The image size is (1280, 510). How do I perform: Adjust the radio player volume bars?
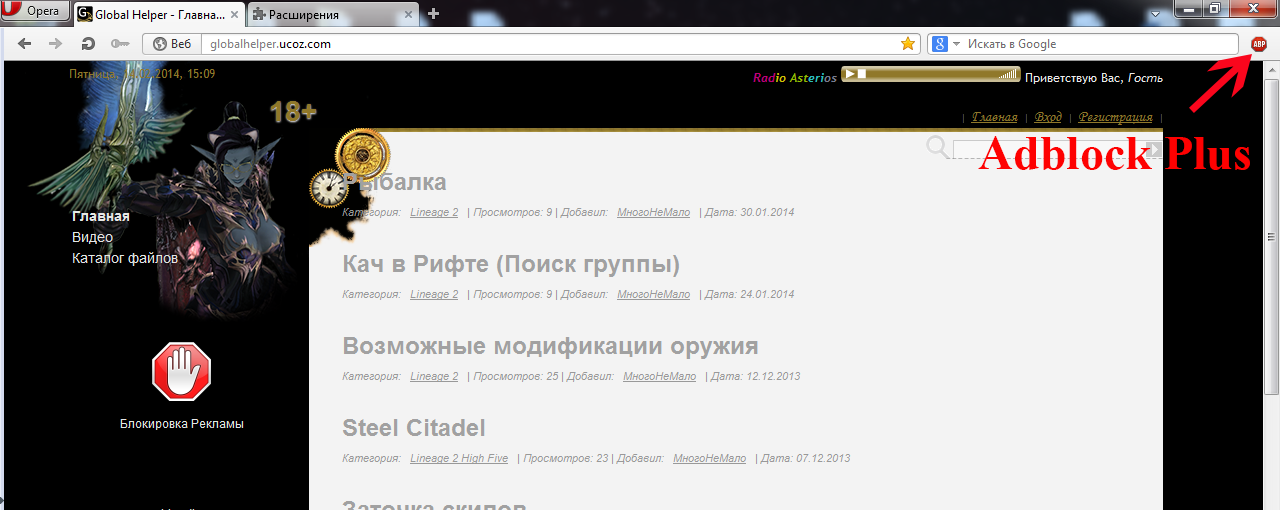click(x=1010, y=74)
